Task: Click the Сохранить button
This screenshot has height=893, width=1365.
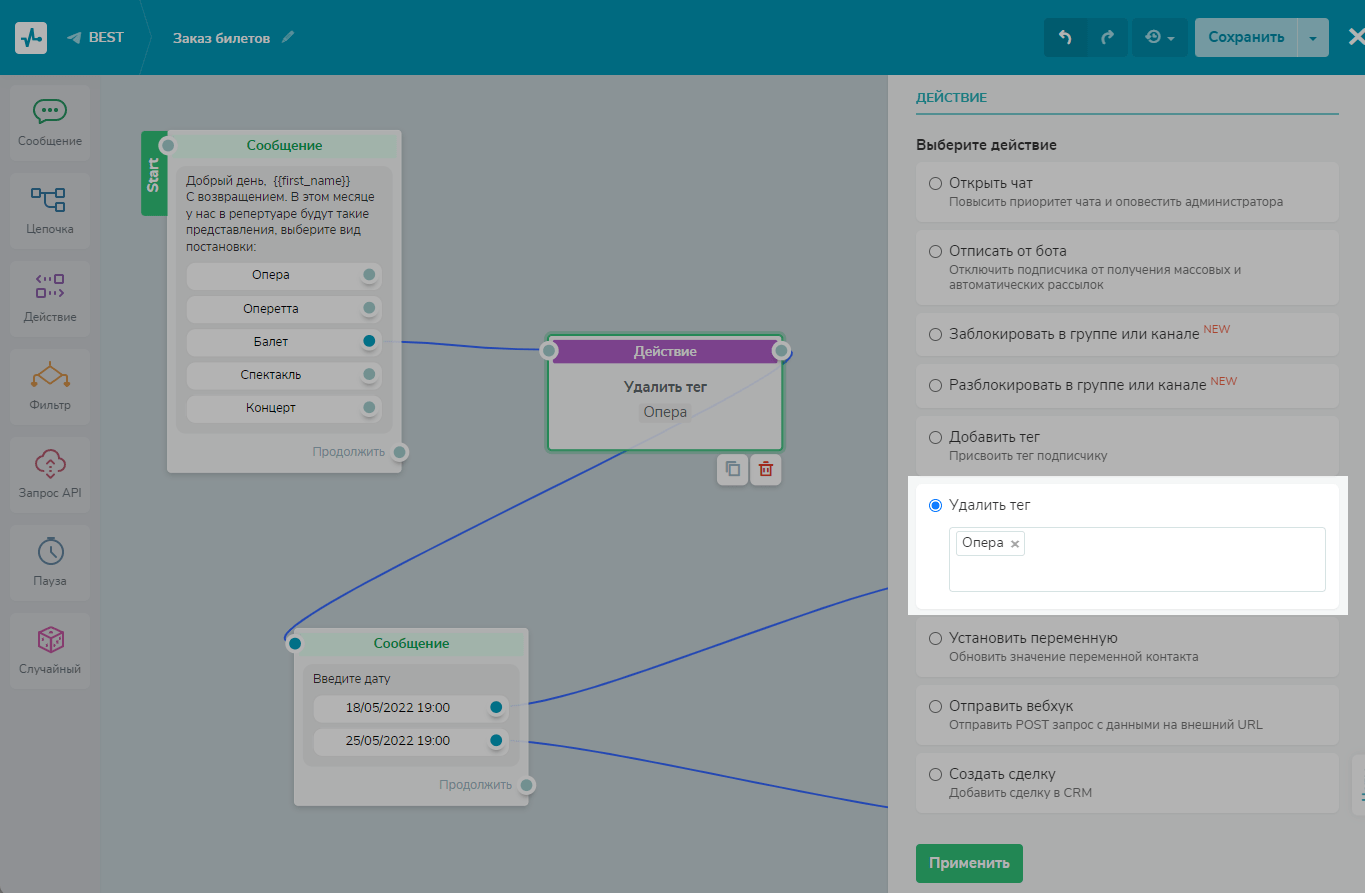Action: tap(1245, 38)
